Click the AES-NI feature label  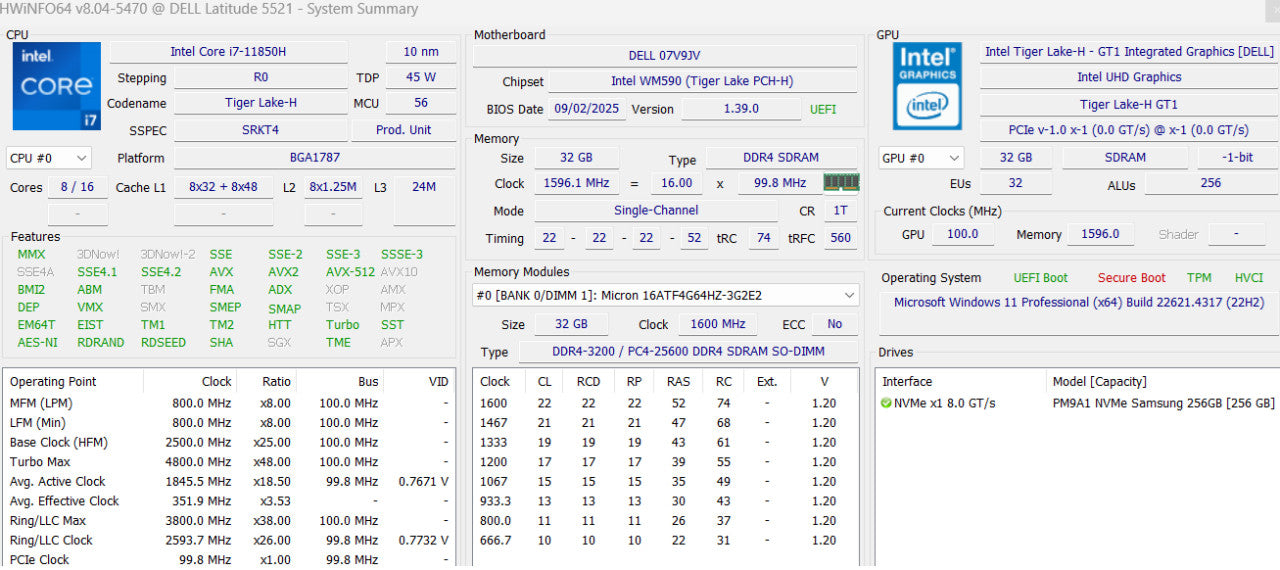[x=38, y=342]
